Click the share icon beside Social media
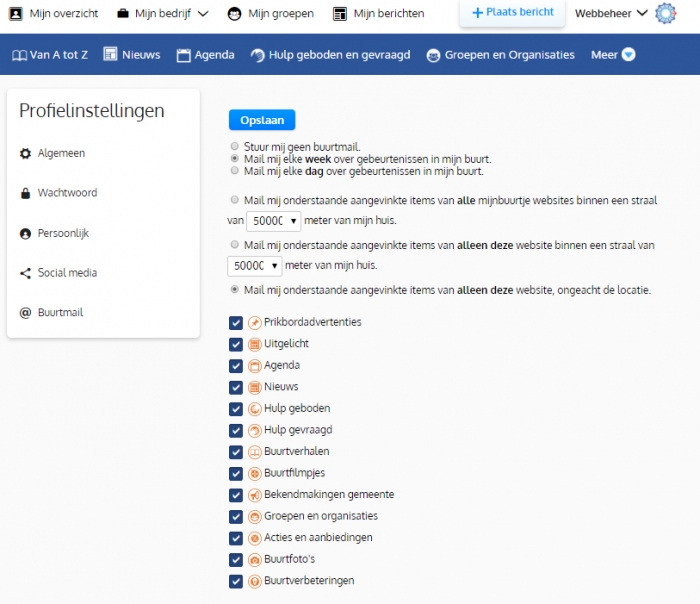Image resolution: width=700 pixels, height=604 pixels. [x=26, y=273]
